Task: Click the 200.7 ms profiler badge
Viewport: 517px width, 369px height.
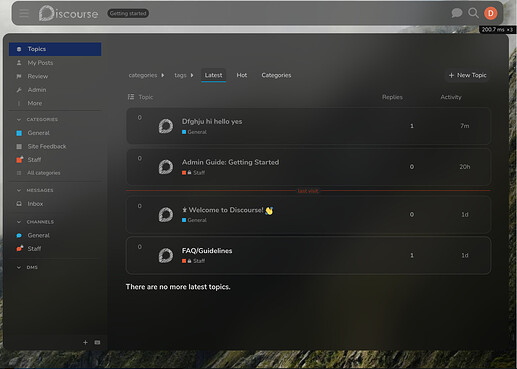Action: point(497,30)
